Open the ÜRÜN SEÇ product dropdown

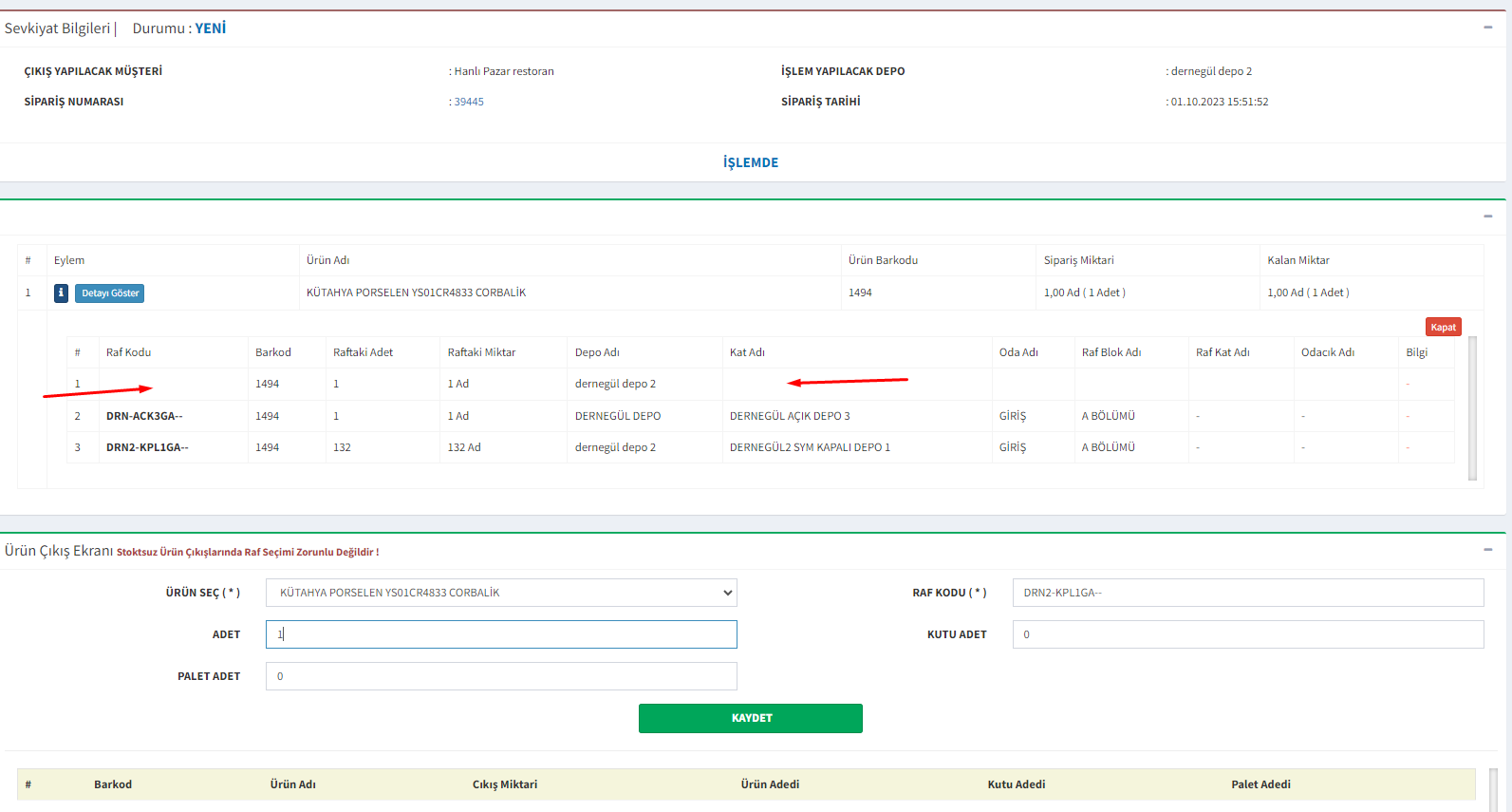coord(501,593)
